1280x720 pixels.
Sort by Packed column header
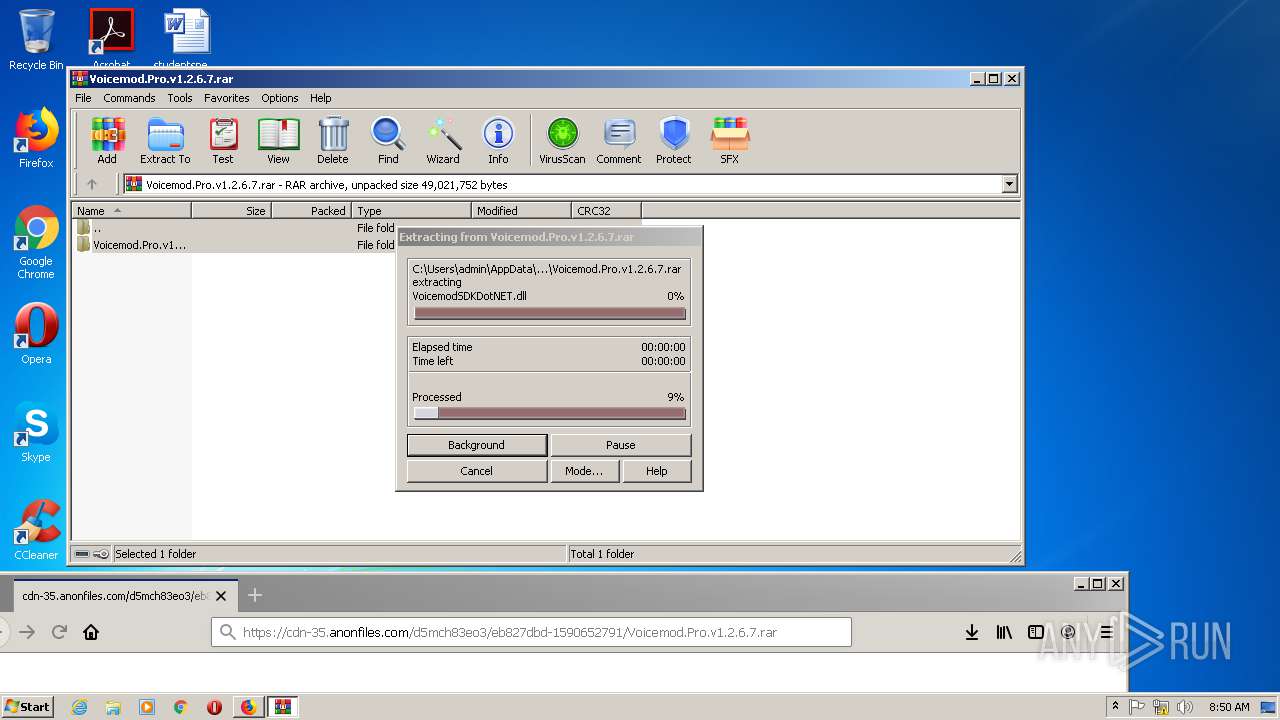(x=311, y=210)
